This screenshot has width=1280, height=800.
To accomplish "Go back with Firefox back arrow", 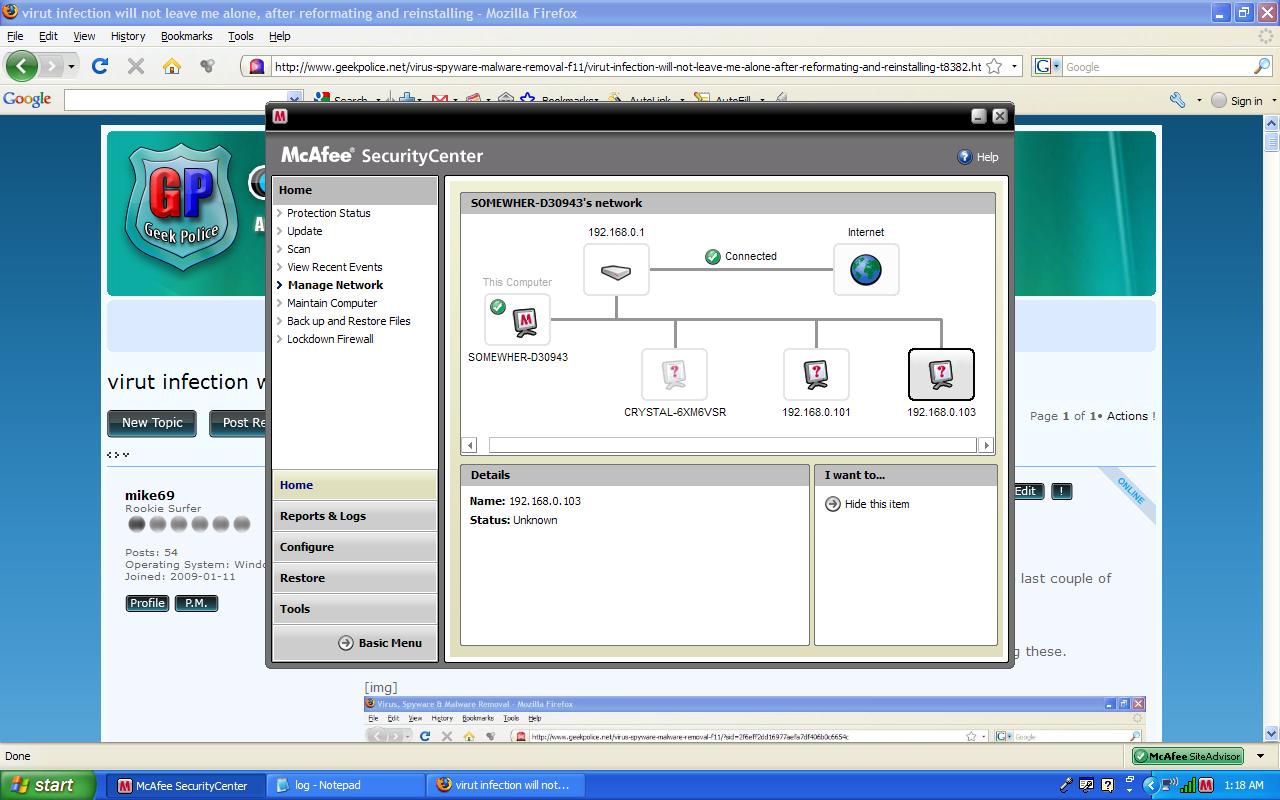I will point(22,66).
